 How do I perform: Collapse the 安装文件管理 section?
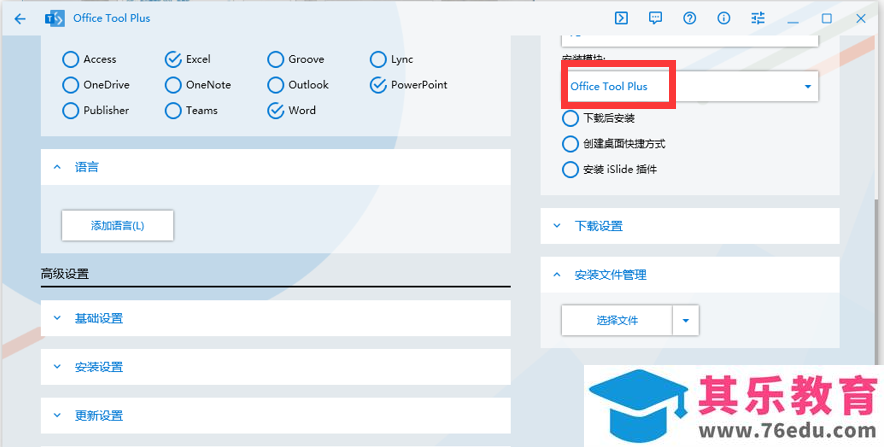click(690, 275)
